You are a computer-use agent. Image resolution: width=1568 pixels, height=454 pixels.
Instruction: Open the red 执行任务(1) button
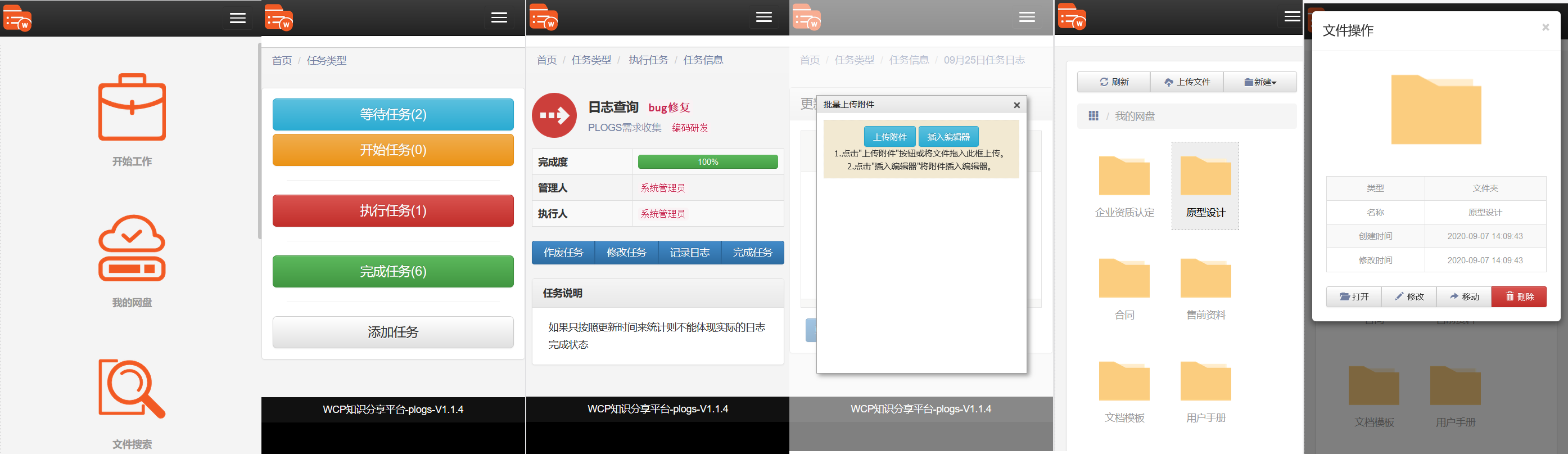[x=393, y=211]
